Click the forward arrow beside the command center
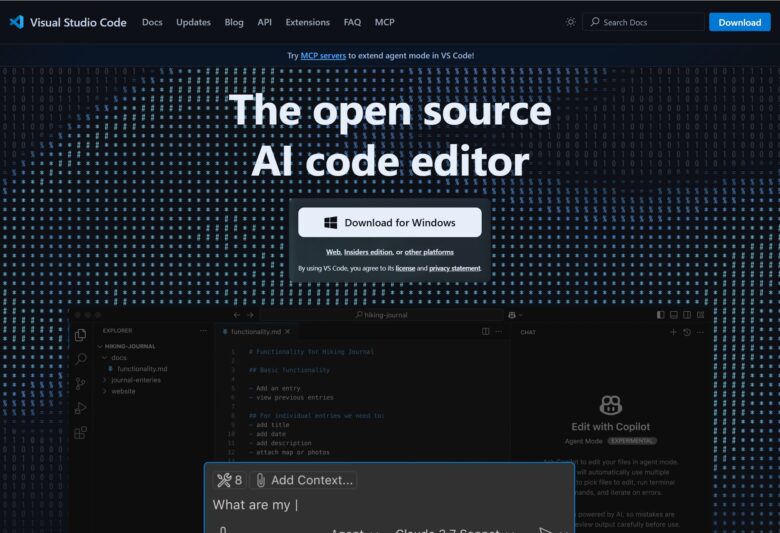 [250, 315]
